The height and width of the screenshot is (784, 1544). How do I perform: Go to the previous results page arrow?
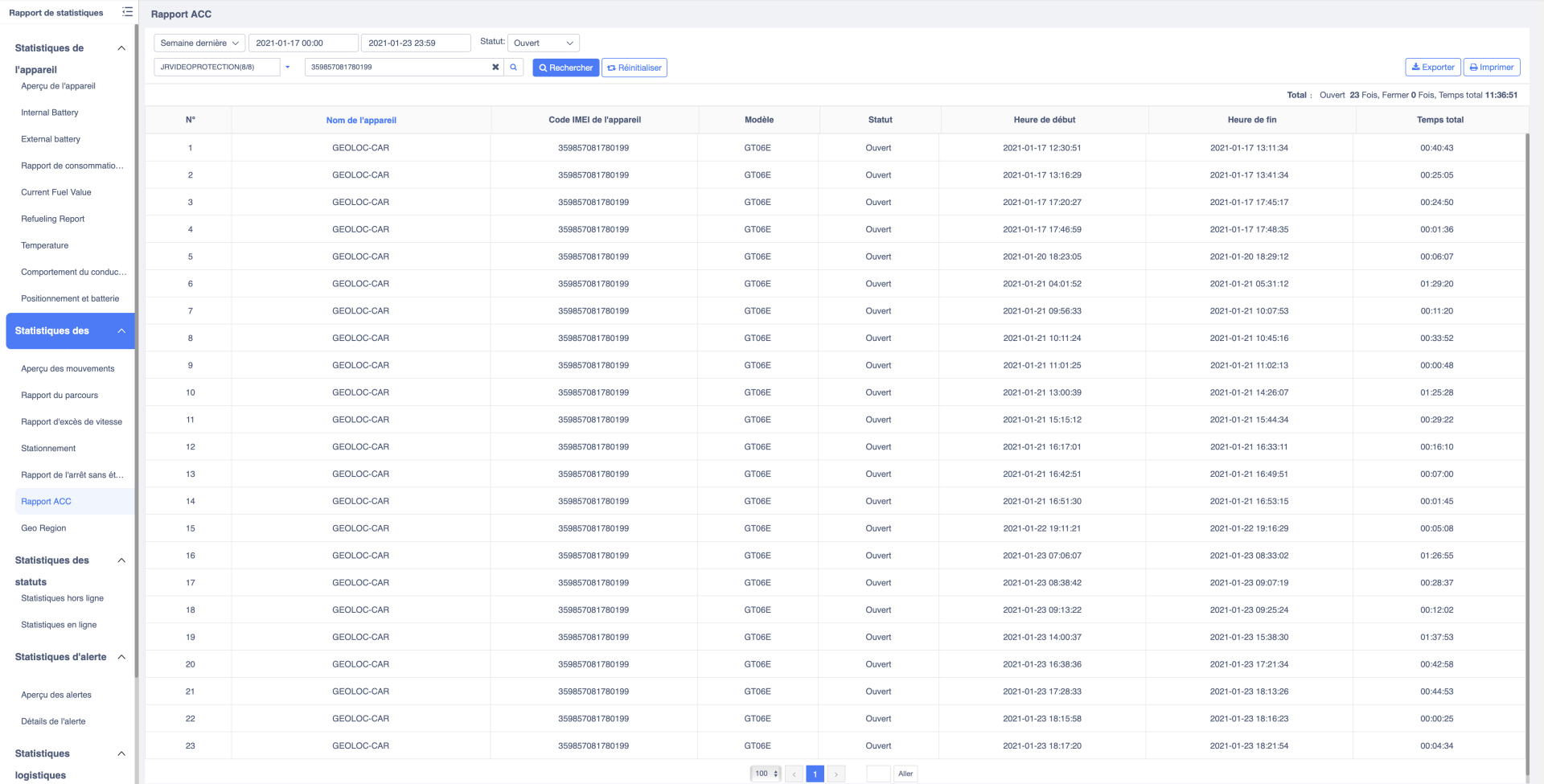(794, 774)
